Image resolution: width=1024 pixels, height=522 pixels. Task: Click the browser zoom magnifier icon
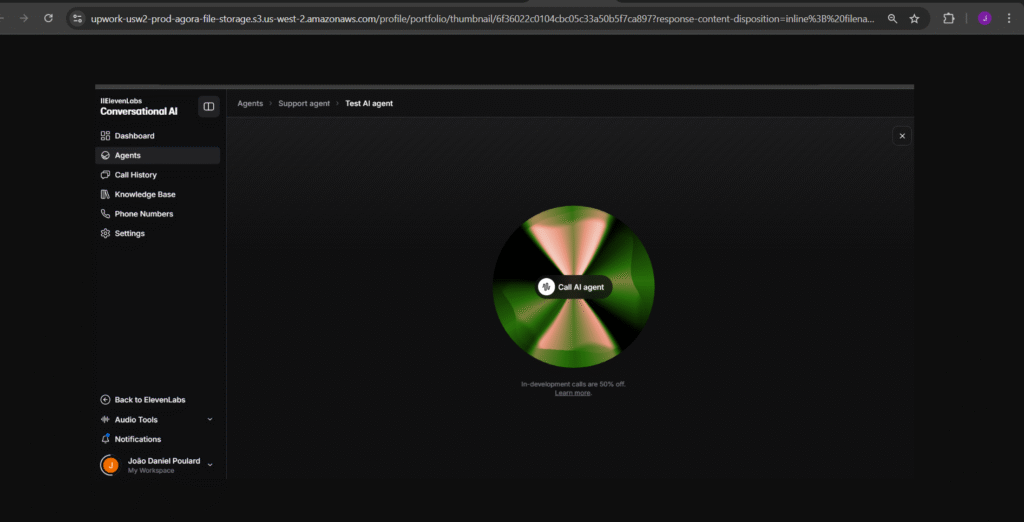click(x=893, y=18)
